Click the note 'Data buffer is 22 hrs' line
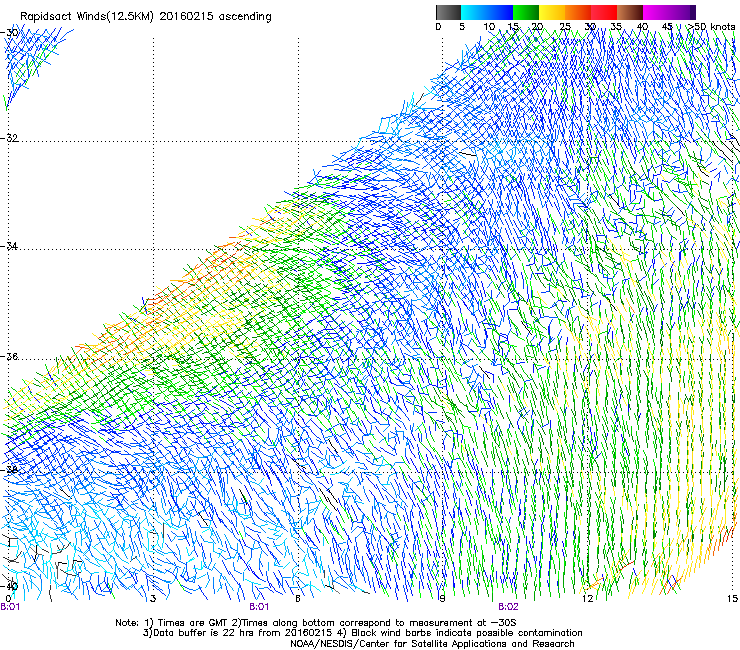 click(x=362, y=633)
